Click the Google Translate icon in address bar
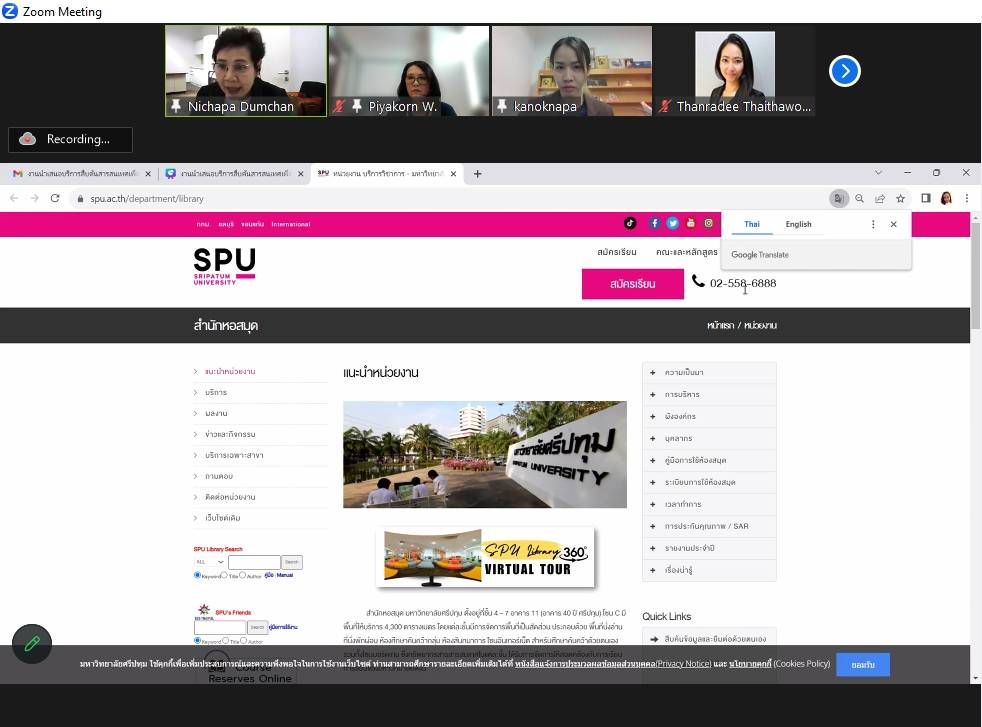982x727 pixels. 838,198
